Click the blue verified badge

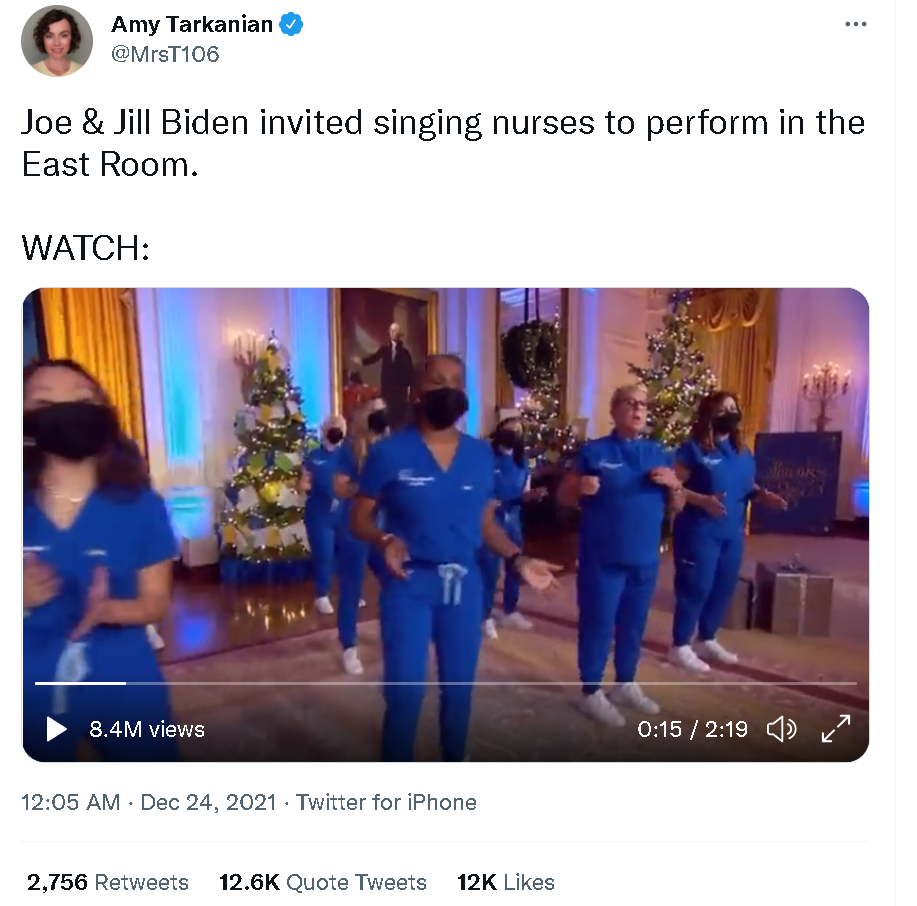[x=291, y=25]
